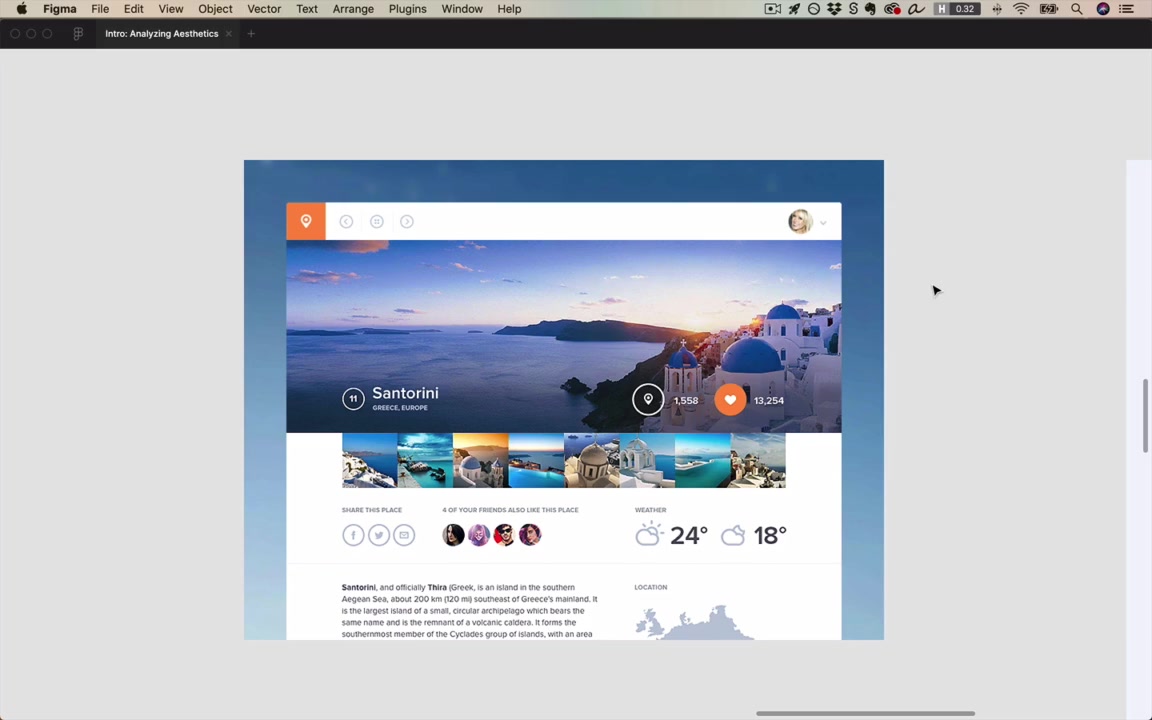Click the orange location pin logo
Viewport: 1152px width, 720px height.
306,221
